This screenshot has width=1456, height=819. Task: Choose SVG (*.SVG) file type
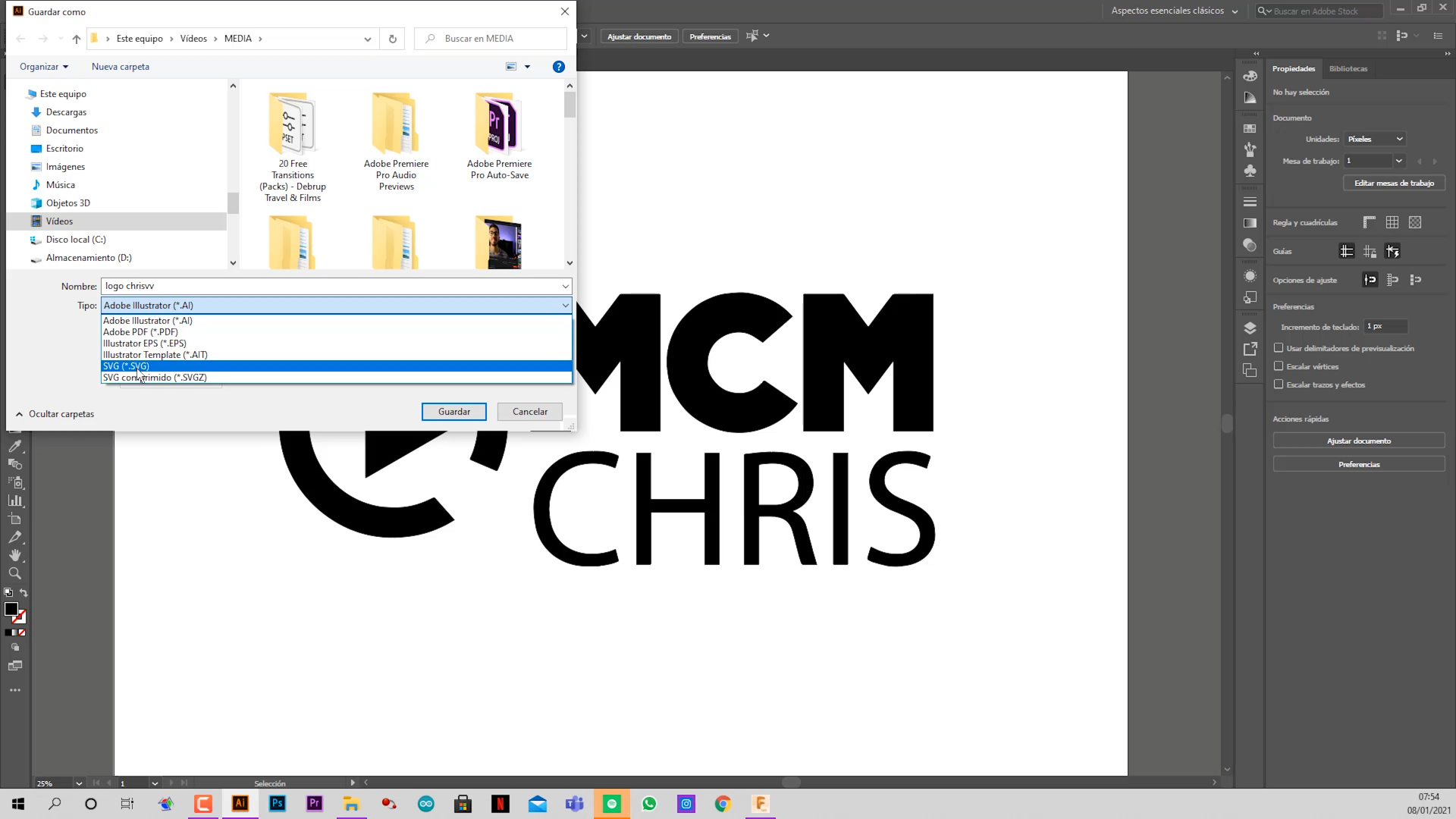336,366
